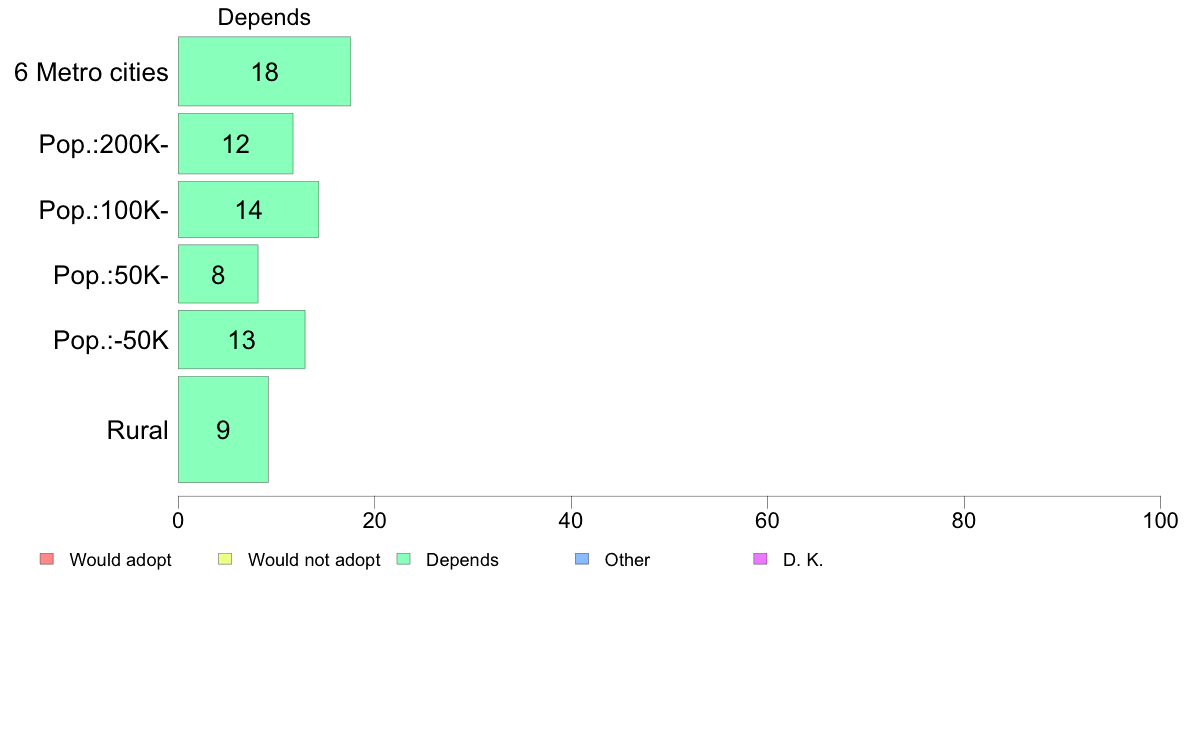Select the Pop.:50K- bar showing 8
Viewport: 1188px width, 736px height.
(x=218, y=274)
